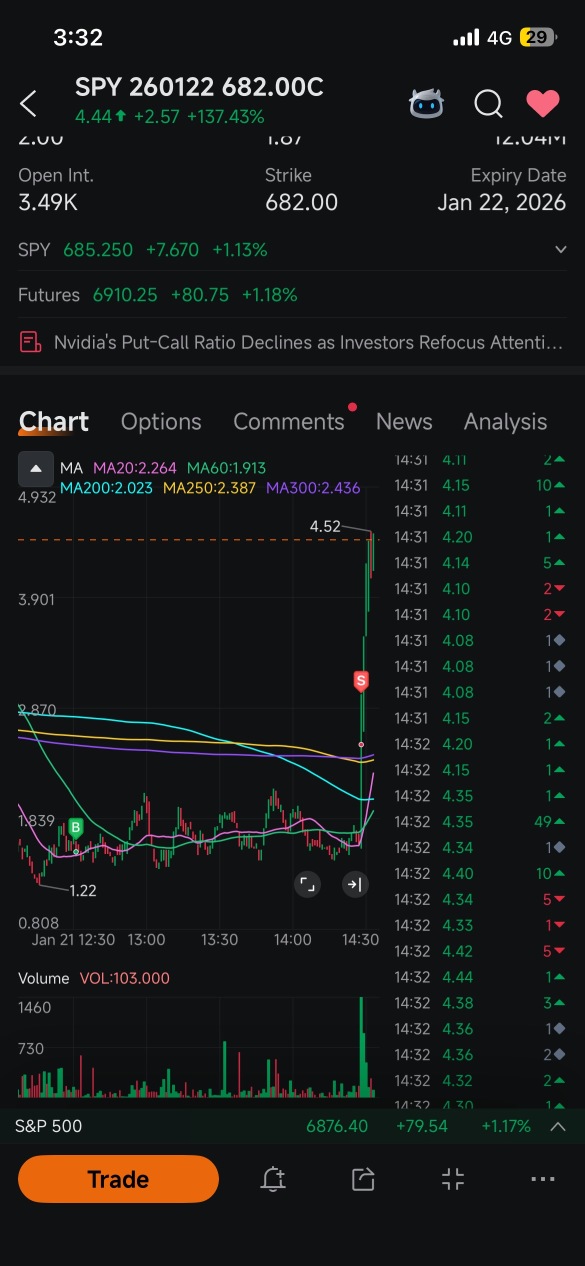Collapse the MA indicator legend arrow
The height and width of the screenshot is (1266, 585).
click(36, 468)
